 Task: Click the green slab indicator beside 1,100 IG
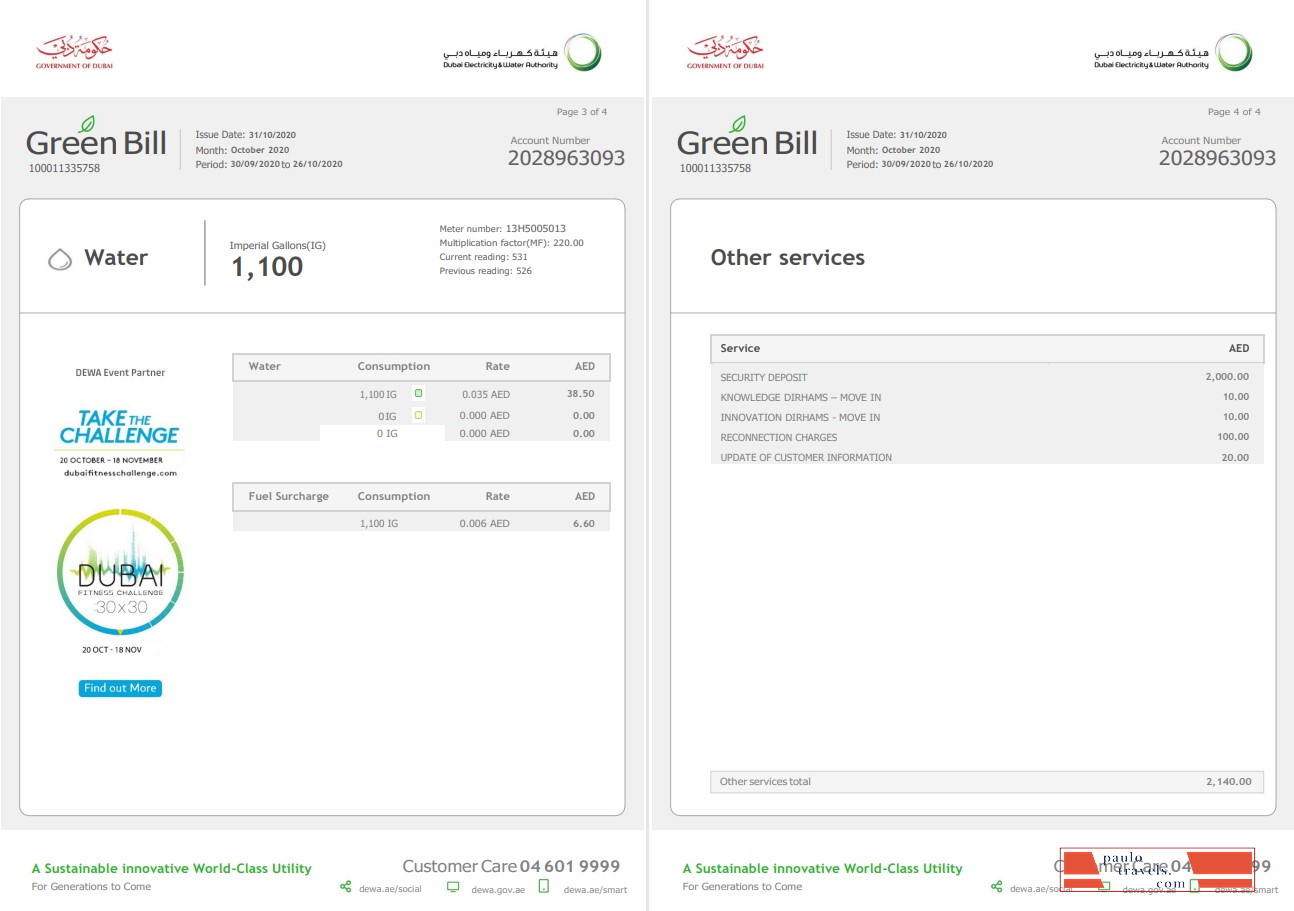[418, 393]
